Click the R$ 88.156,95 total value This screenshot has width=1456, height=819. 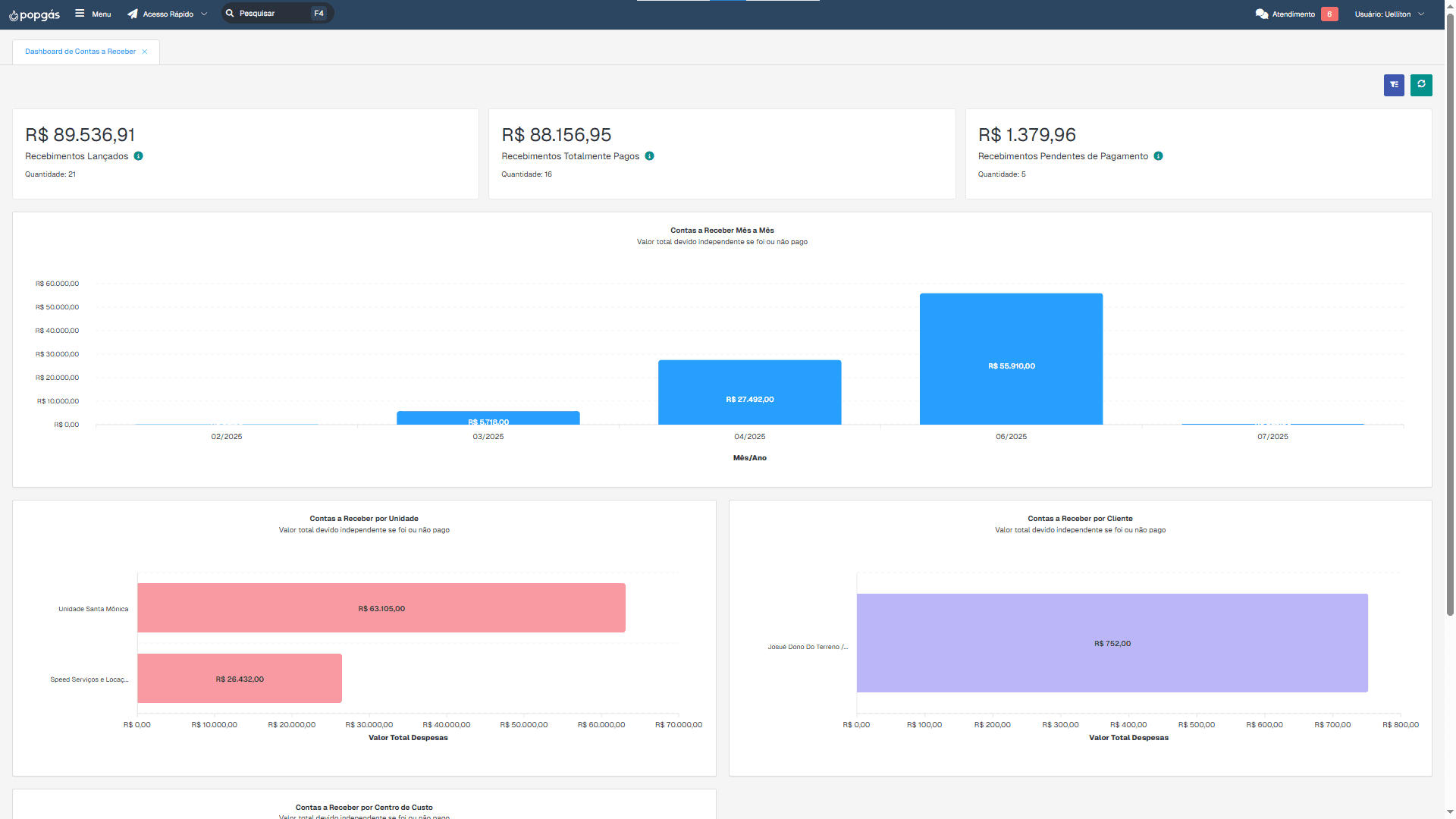[x=557, y=135]
